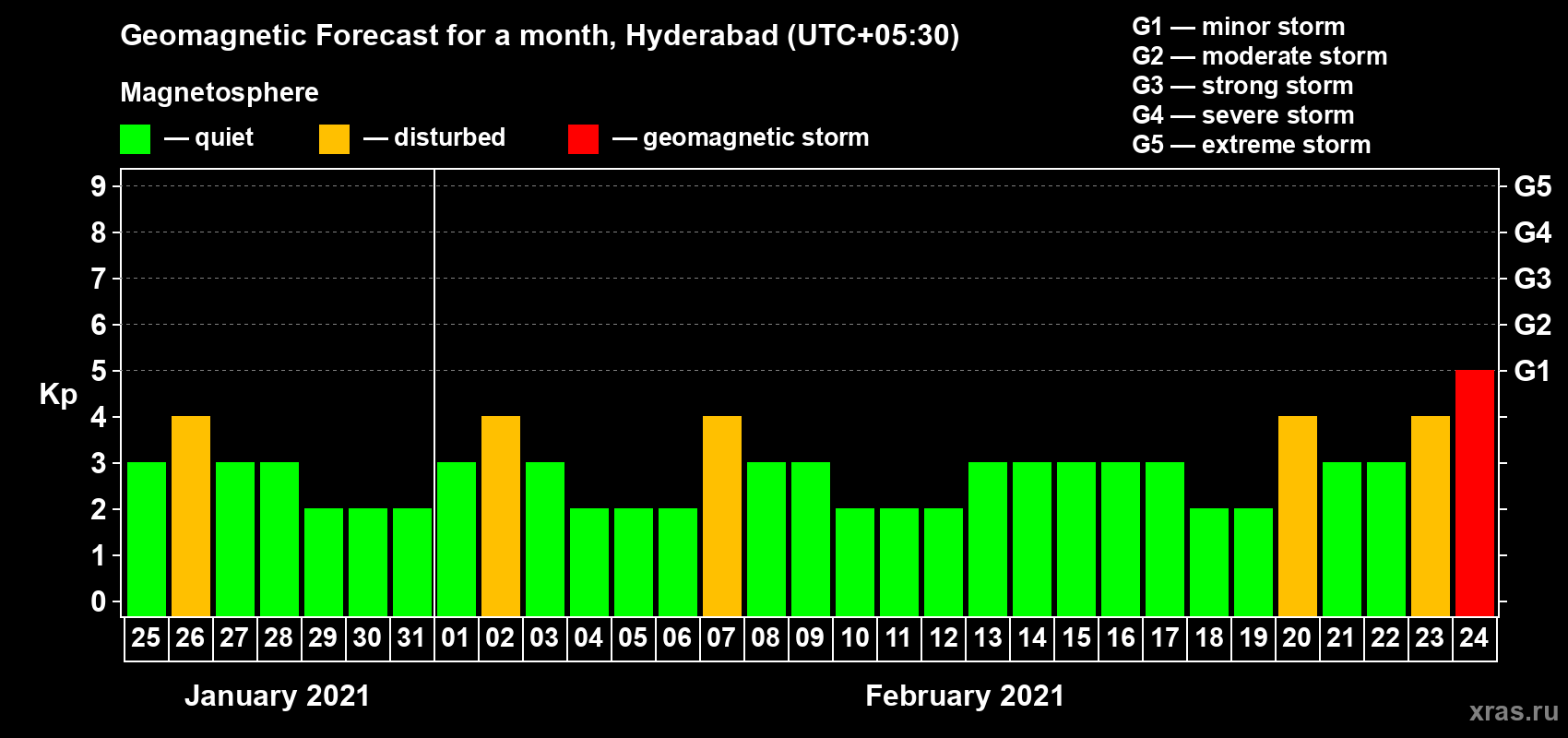Click the 'G4 — severe storm' legend line
Viewport: 1568px width, 738px height.
pyautogui.click(x=1243, y=115)
